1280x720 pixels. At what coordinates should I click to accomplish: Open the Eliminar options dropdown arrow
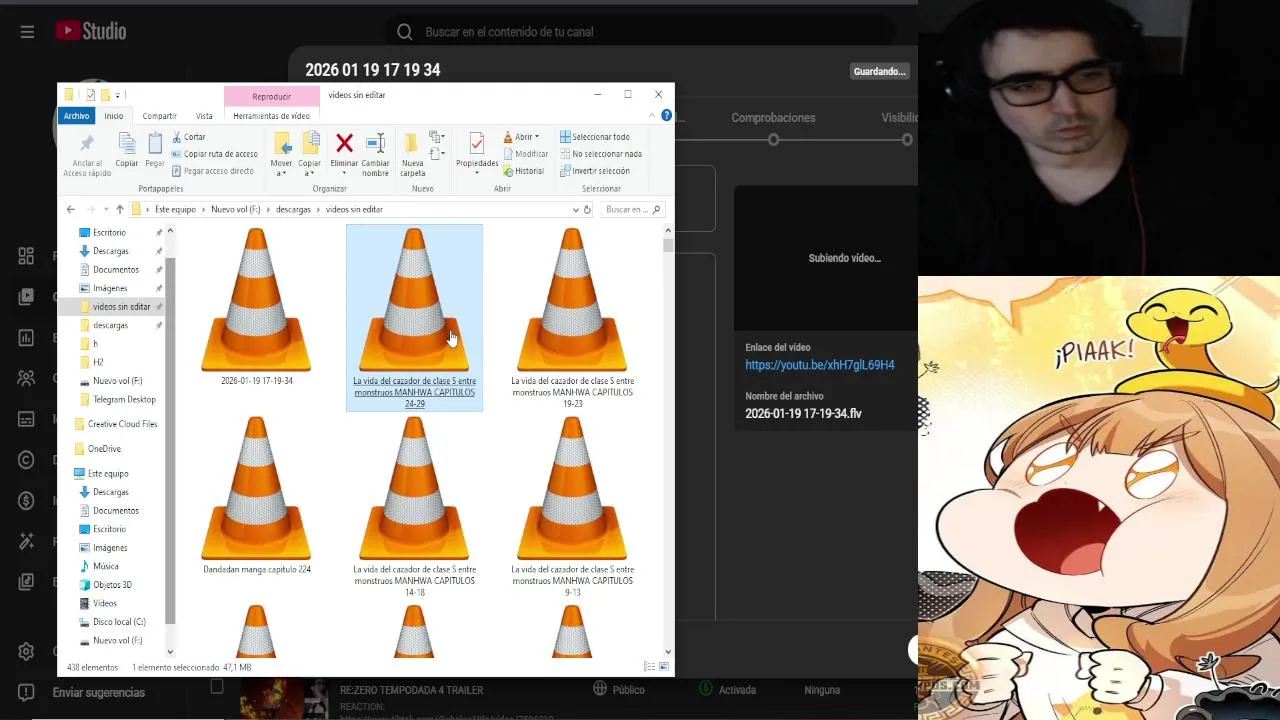(344, 172)
